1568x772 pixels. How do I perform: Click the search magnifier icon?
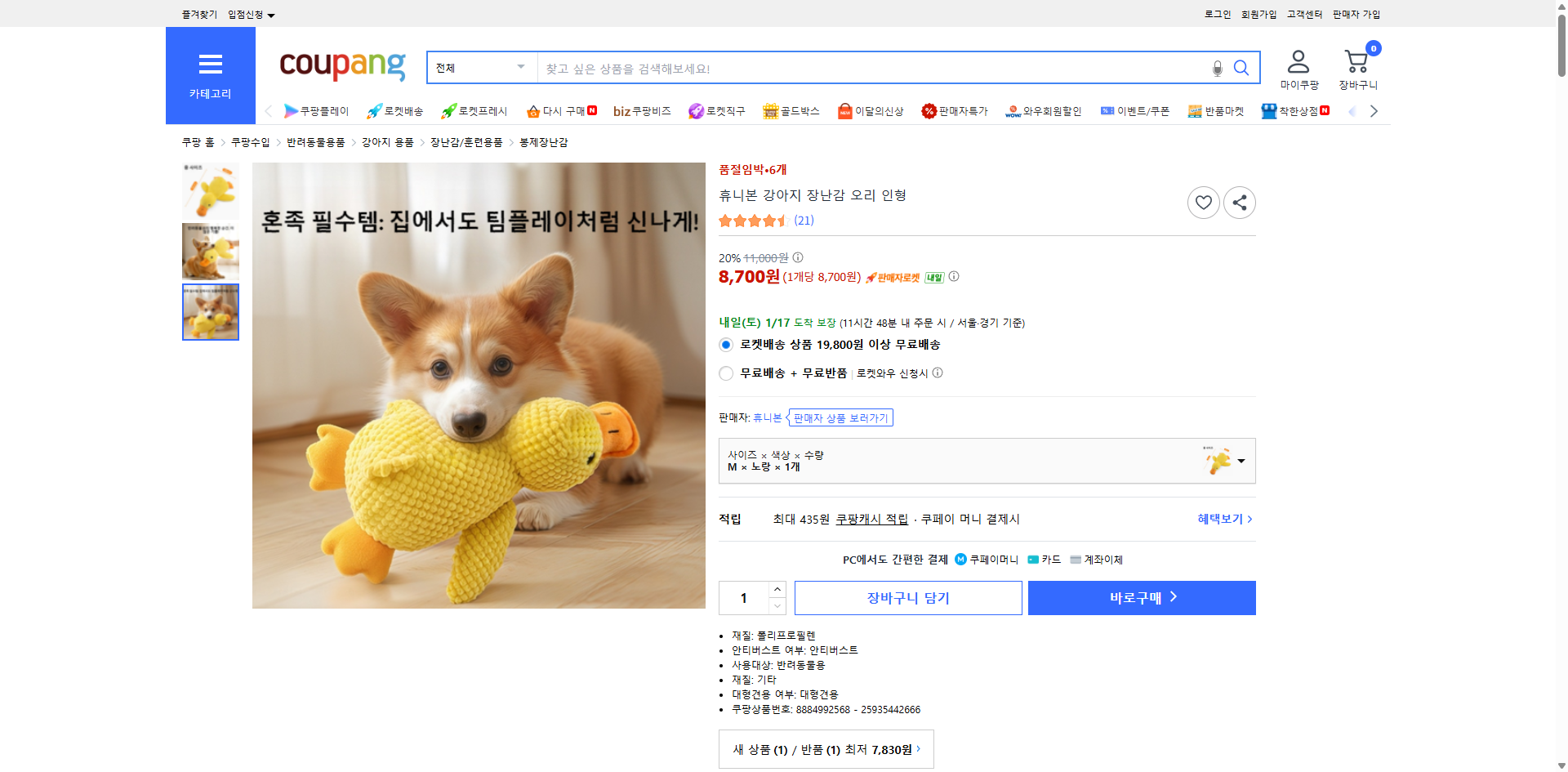(x=1241, y=68)
